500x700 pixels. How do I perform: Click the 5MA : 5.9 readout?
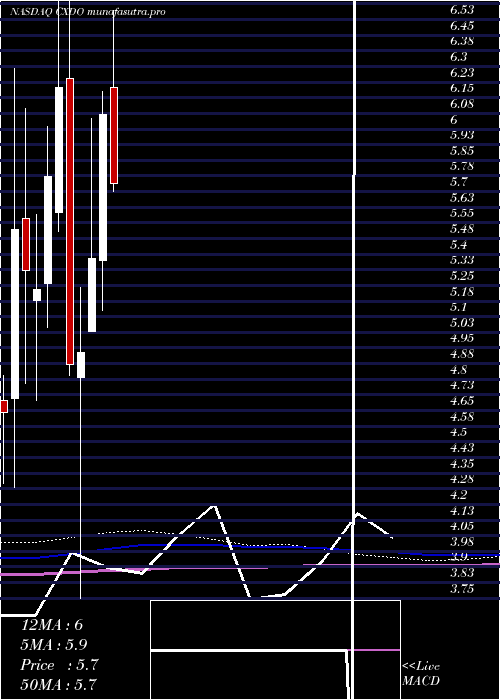tap(54, 645)
